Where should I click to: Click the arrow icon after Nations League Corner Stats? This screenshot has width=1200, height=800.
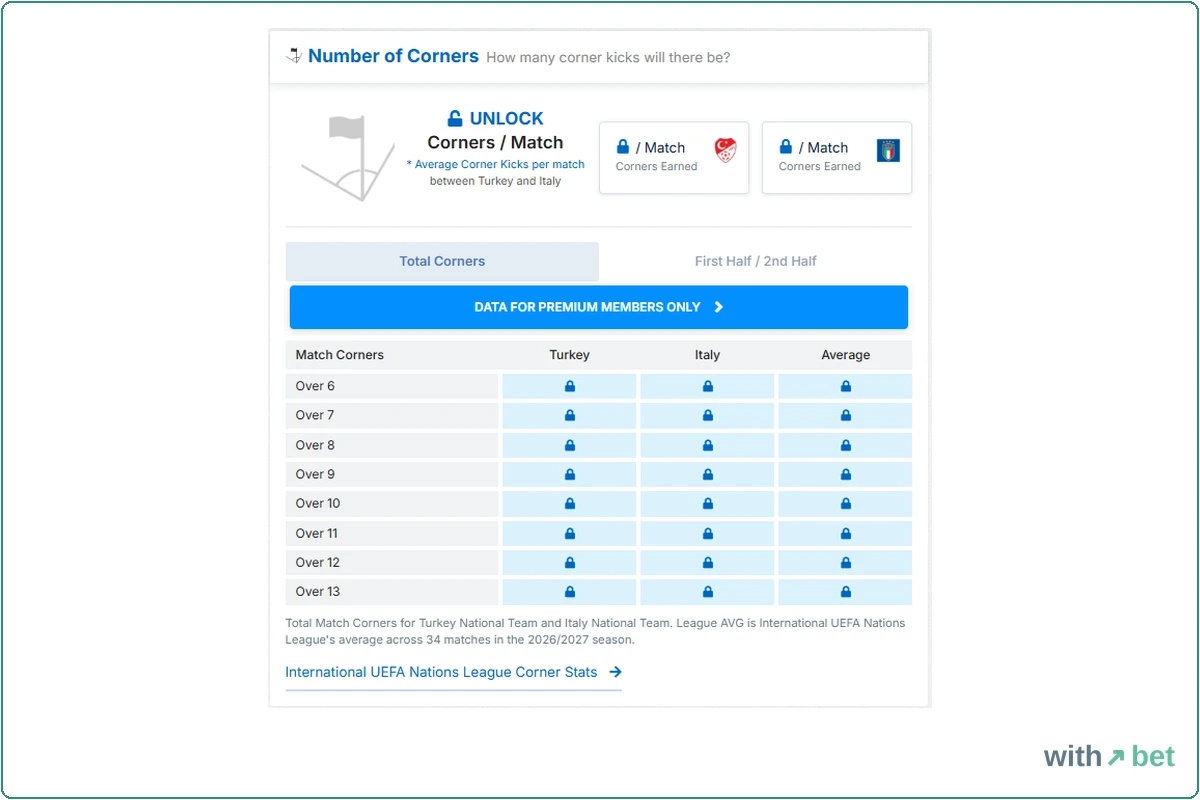point(615,672)
